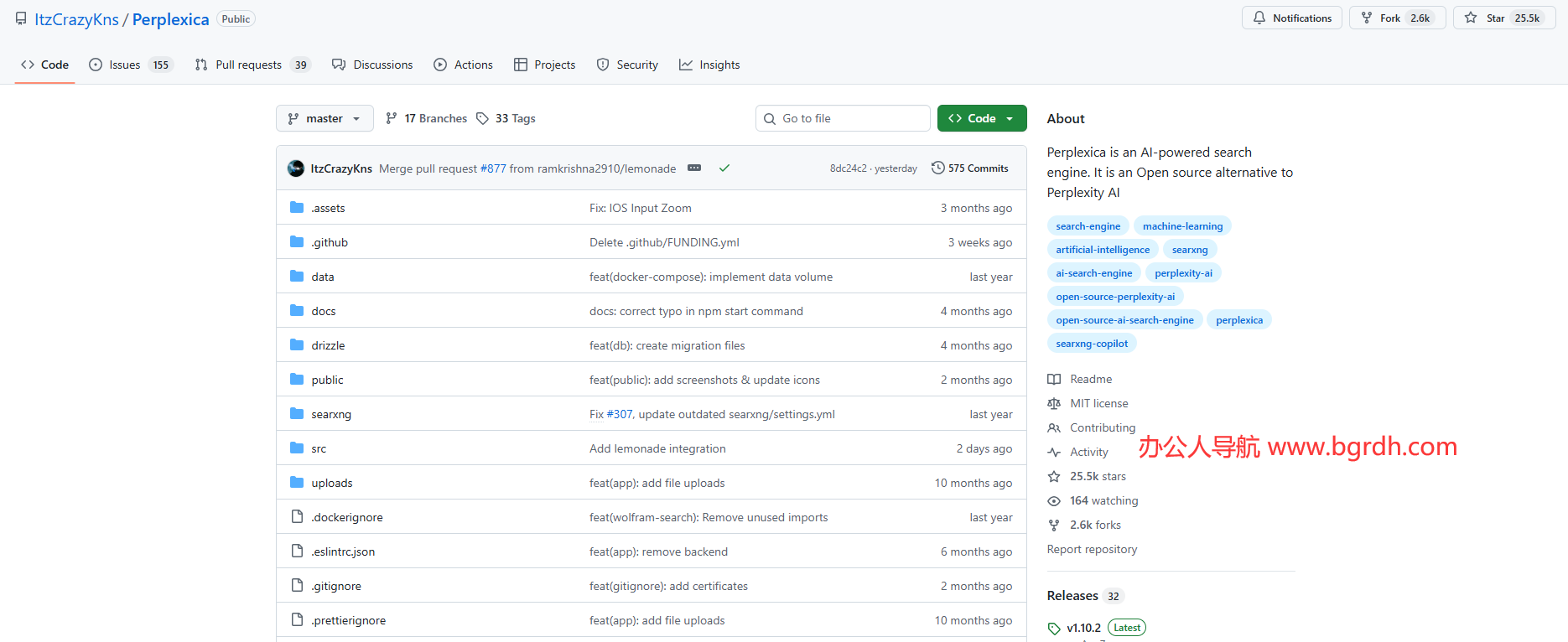Open the src folder
Image resolution: width=1568 pixels, height=642 pixels.
click(319, 449)
